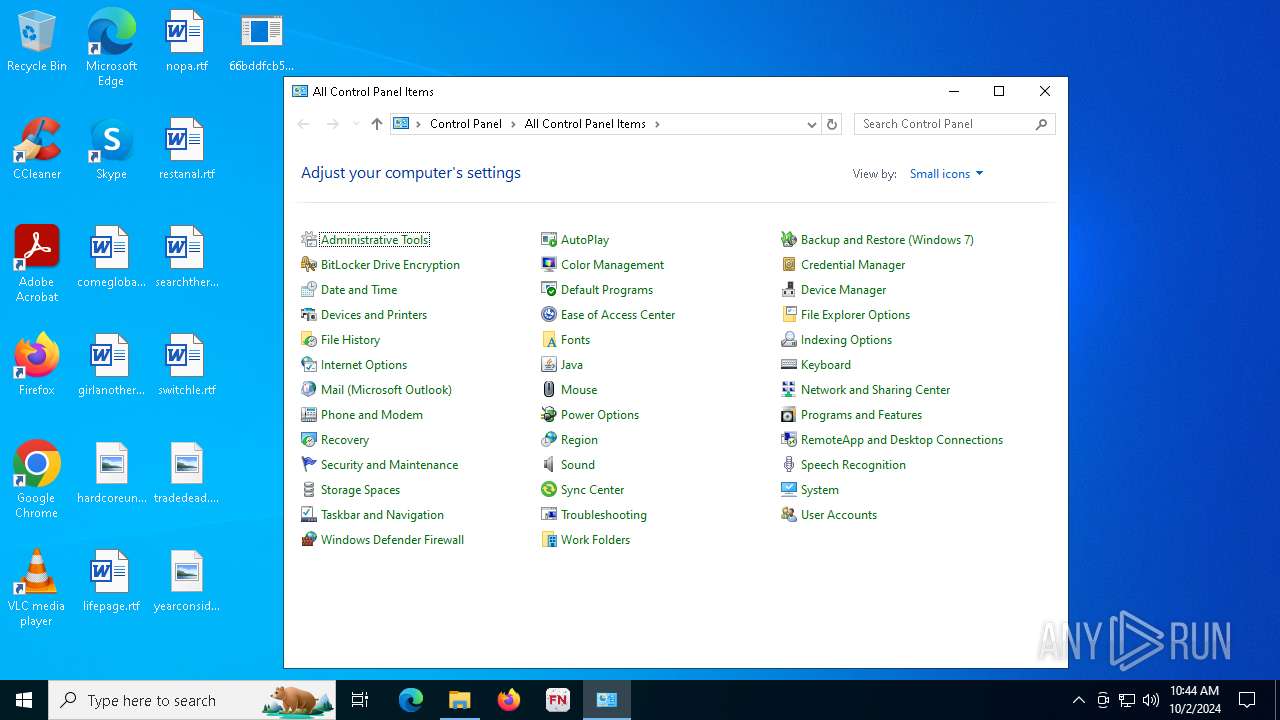Click the Search Control Panel field

point(955,124)
